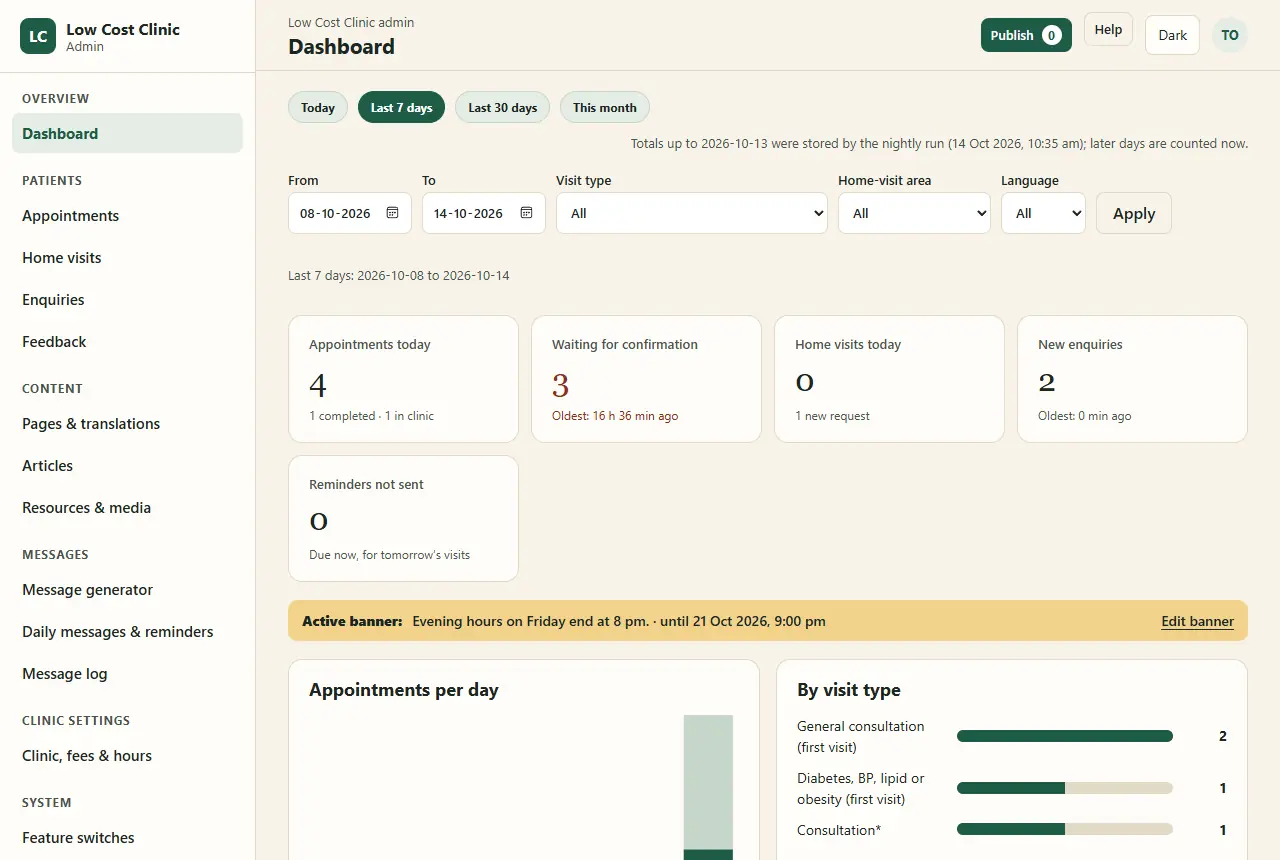Screen dimensions: 1280x860
Task: Select the Last 30 days range filter
Action: (502, 107)
